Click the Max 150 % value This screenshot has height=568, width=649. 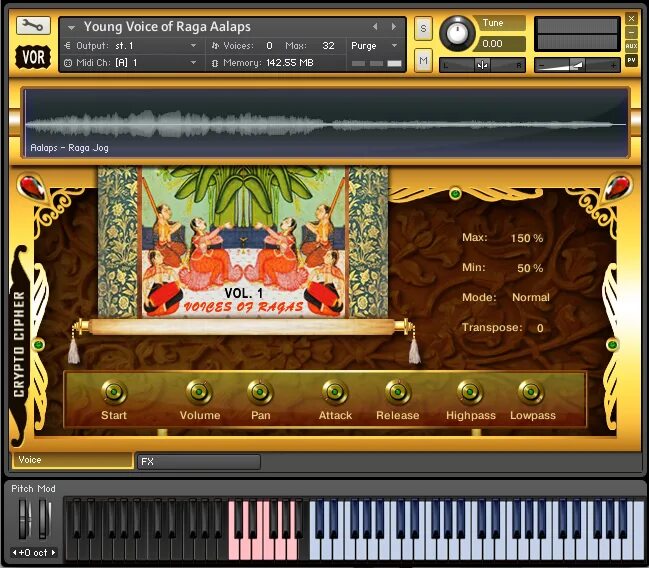click(x=526, y=238)
